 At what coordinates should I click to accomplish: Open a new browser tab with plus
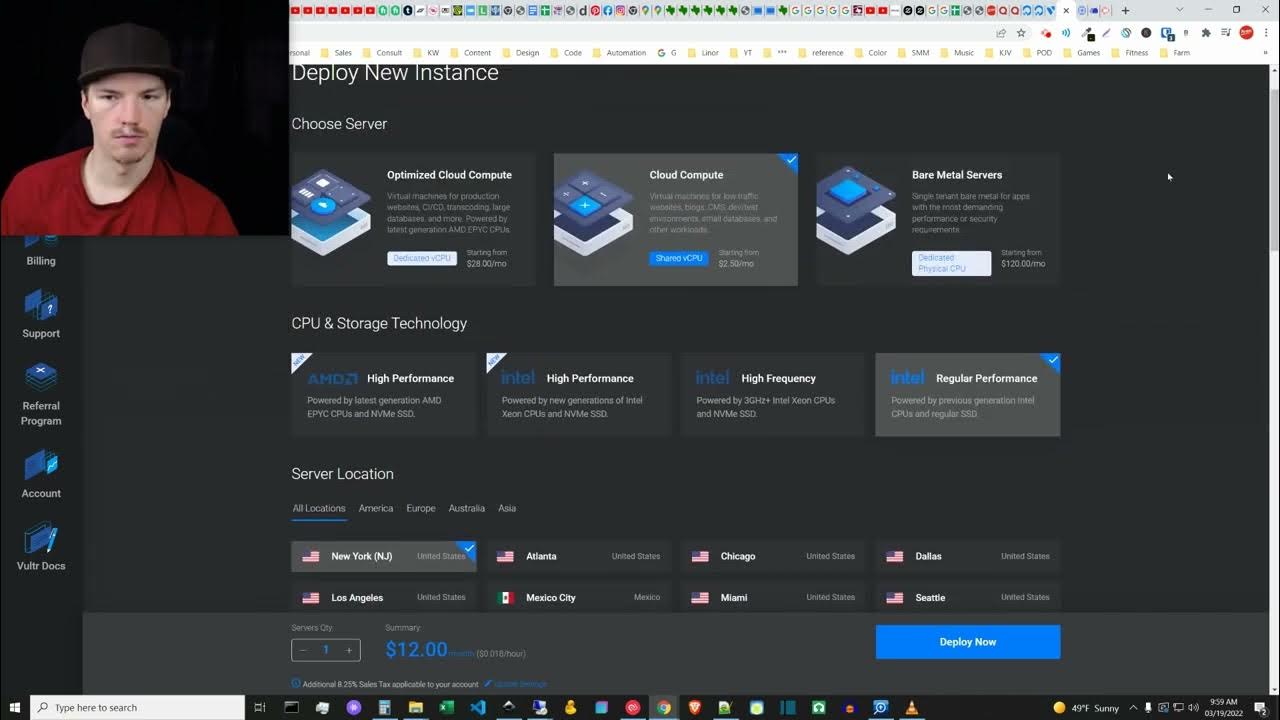[1125, 10]
